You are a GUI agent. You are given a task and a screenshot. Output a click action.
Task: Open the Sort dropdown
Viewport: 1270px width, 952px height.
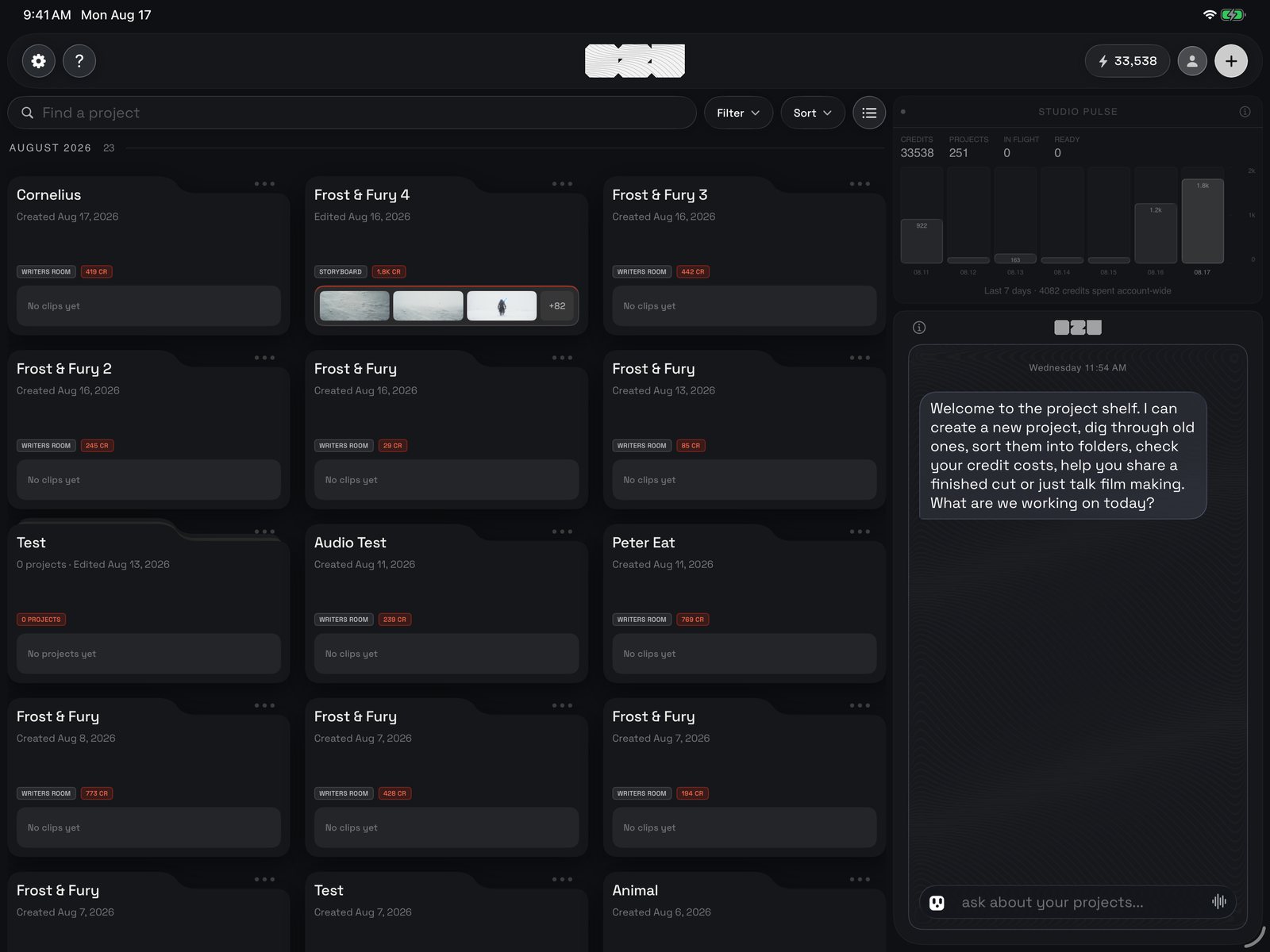[813, 113]
